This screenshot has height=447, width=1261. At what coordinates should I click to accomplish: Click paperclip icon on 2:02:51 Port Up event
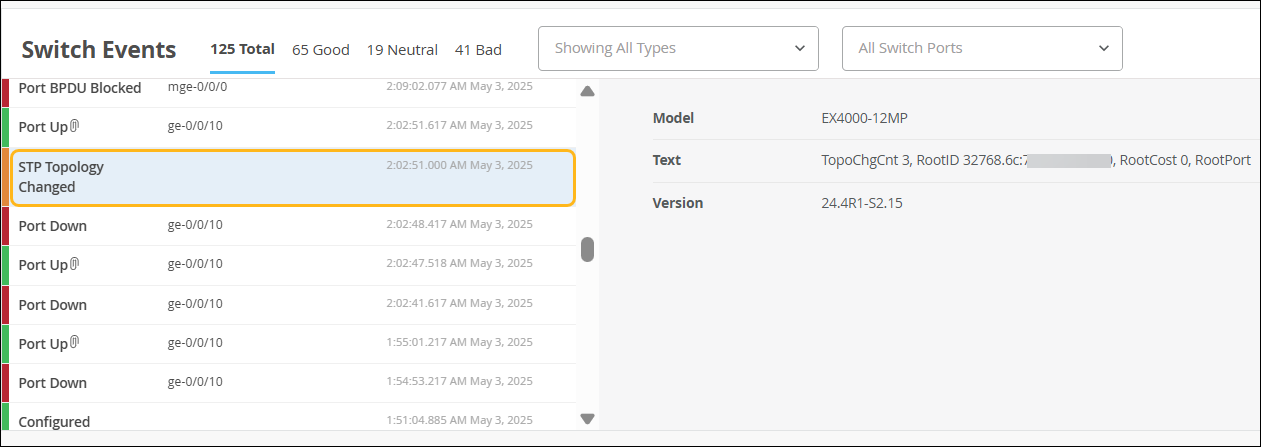click(x=74, y=126)
